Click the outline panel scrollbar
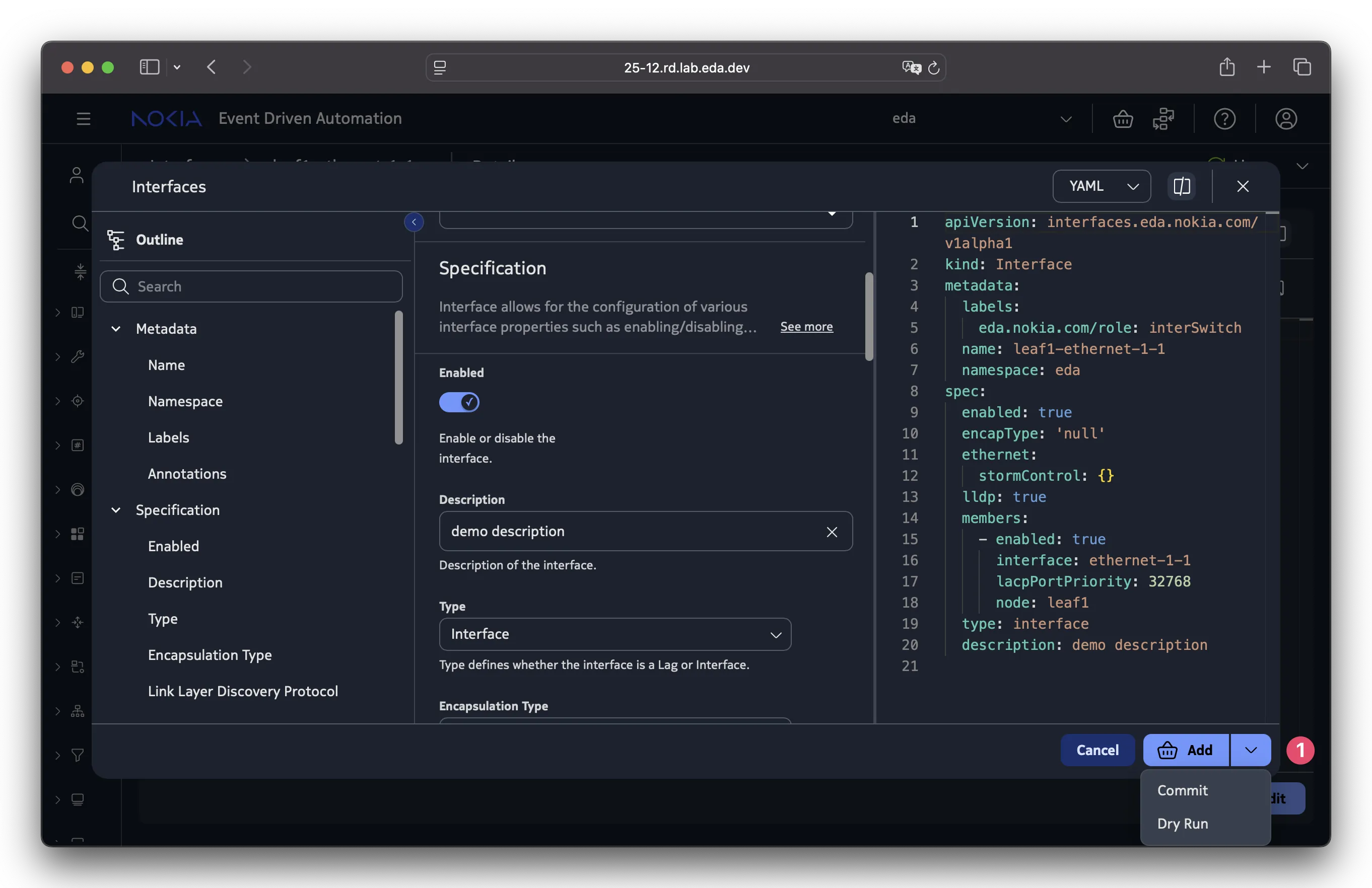This screenshot has height=888, width=1372. click(398, 378)
